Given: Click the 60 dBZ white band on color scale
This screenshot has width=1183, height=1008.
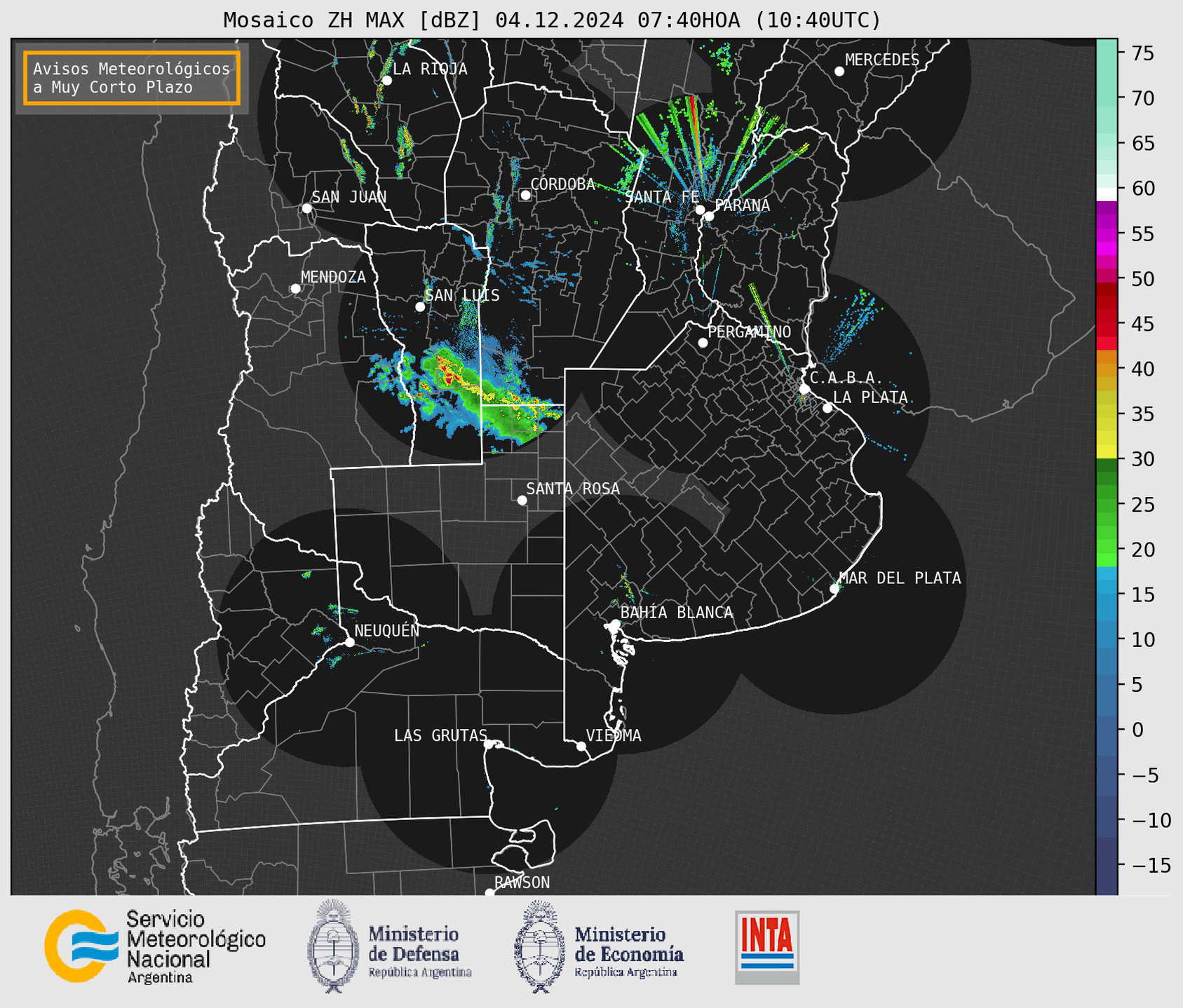Looking at the screenshot, I should (1107, 193).
